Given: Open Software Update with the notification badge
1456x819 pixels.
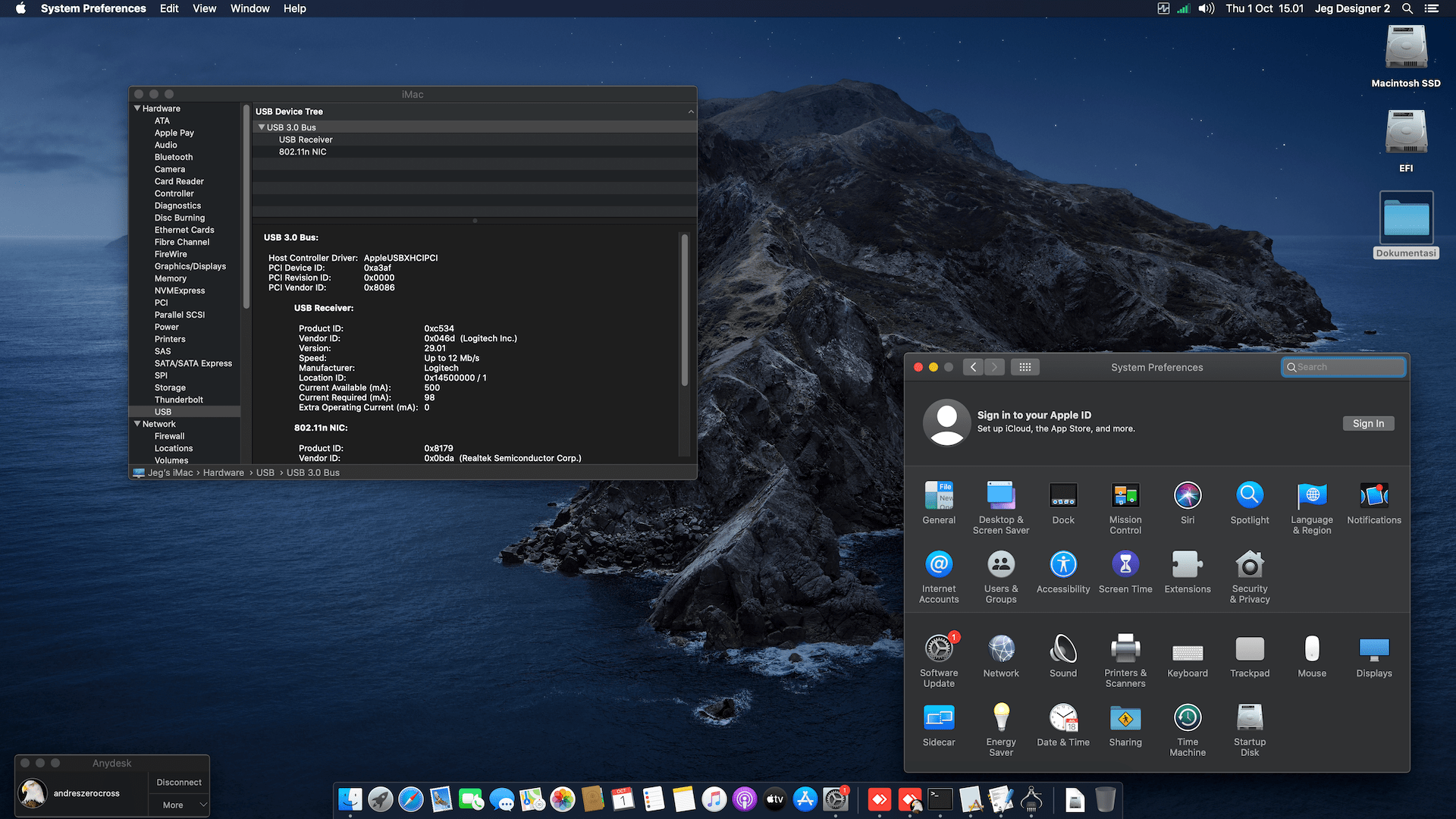Looking at the screenshot, I should click(x=939, y=648).
